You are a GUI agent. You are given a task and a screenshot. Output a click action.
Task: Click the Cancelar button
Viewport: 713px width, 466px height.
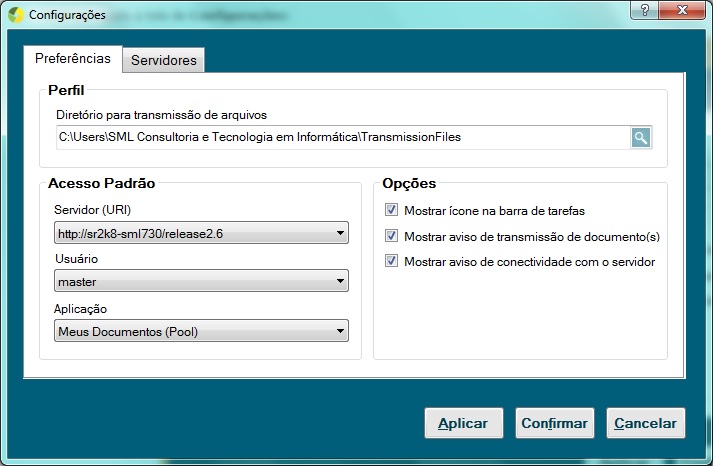click(646, 423)
